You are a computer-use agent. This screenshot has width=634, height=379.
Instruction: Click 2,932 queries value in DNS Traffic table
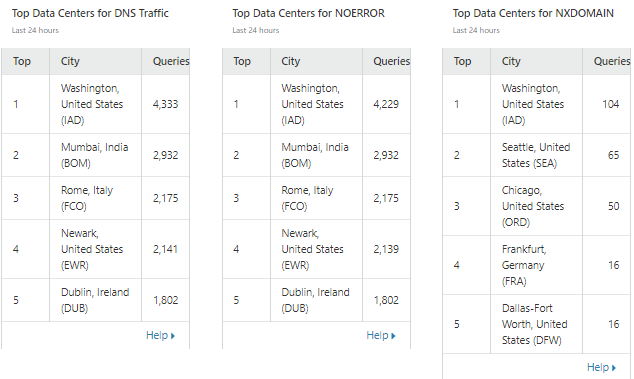165,155
